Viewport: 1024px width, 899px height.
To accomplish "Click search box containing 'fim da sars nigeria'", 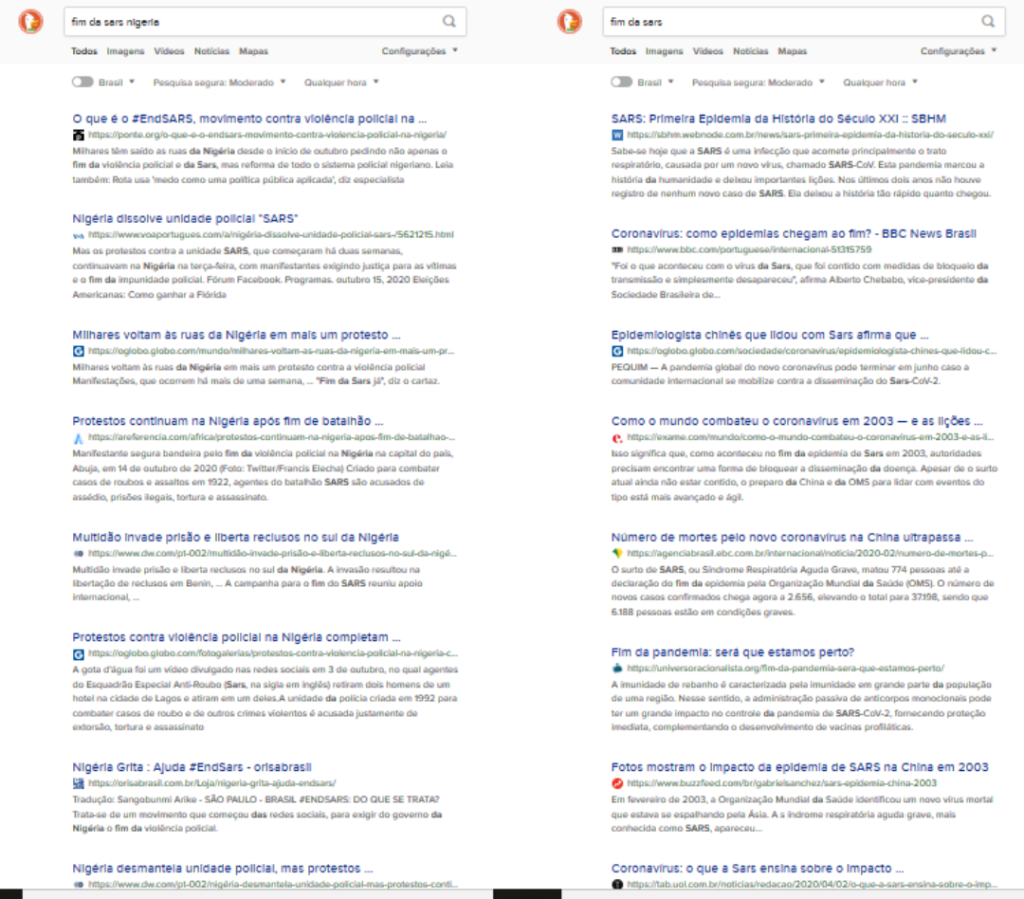I will click(265, 22).
